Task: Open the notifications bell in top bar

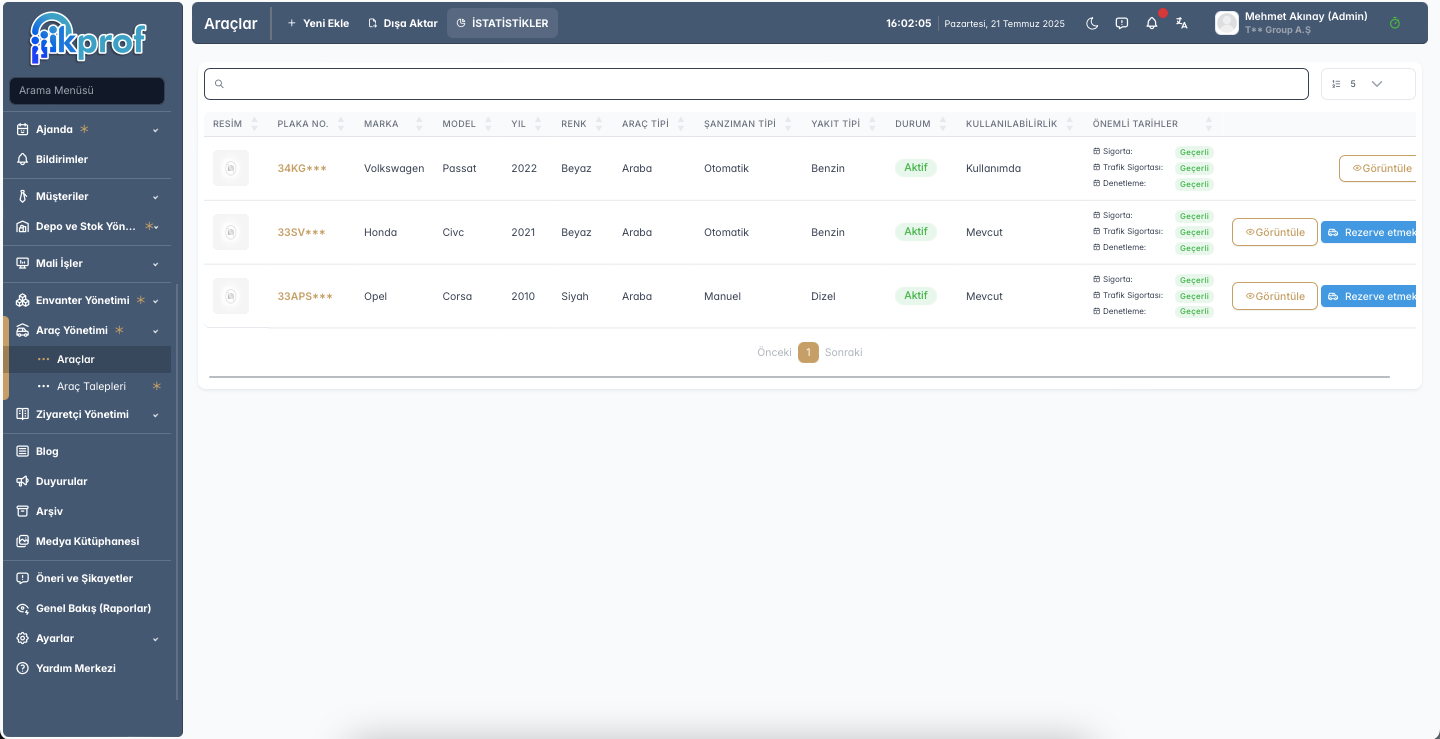Action: (1152, 23)
